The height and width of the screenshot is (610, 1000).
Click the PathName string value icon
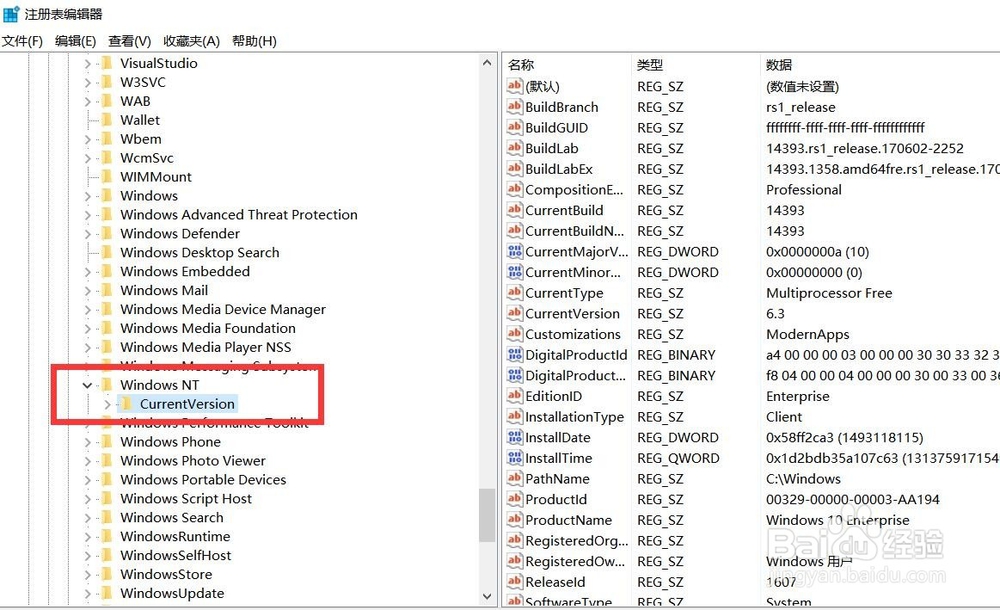coord(515,479)
